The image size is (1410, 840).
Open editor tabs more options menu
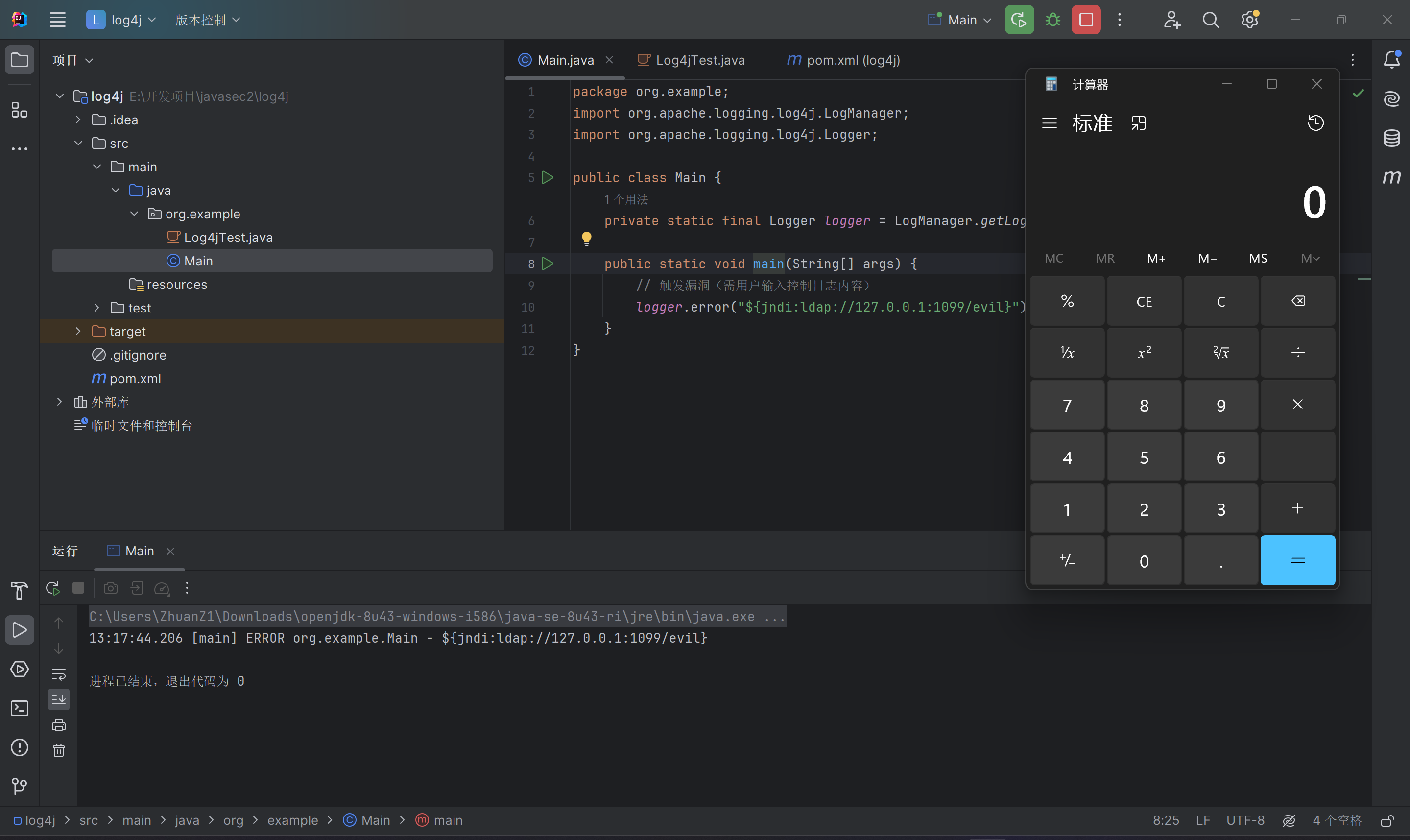[1352, 60]
